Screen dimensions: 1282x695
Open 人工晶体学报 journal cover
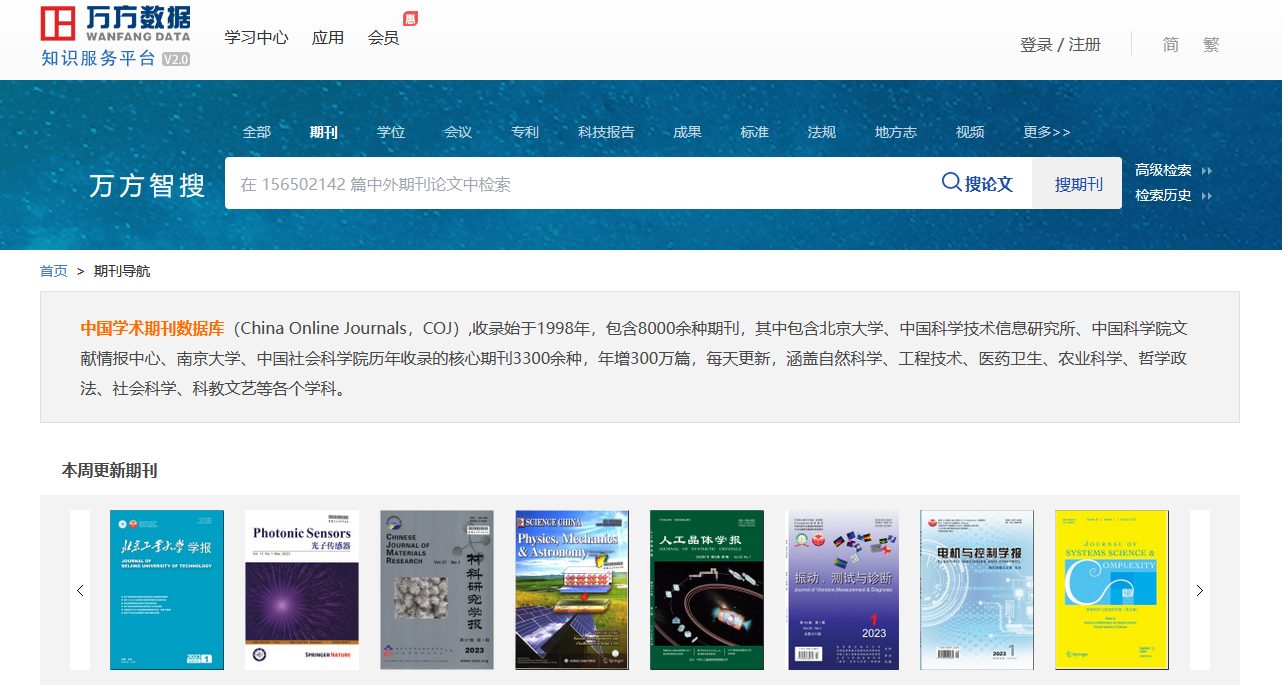[707, 590]
